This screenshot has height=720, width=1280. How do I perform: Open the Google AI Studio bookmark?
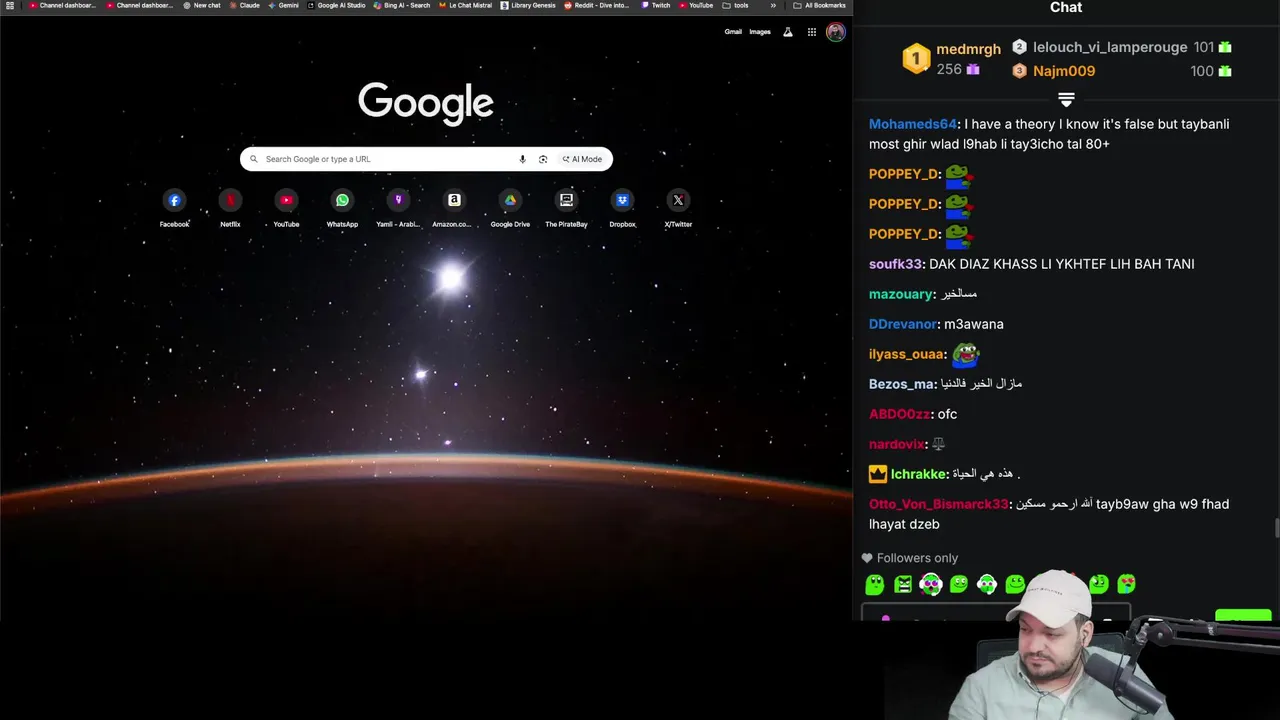[336, 5]
